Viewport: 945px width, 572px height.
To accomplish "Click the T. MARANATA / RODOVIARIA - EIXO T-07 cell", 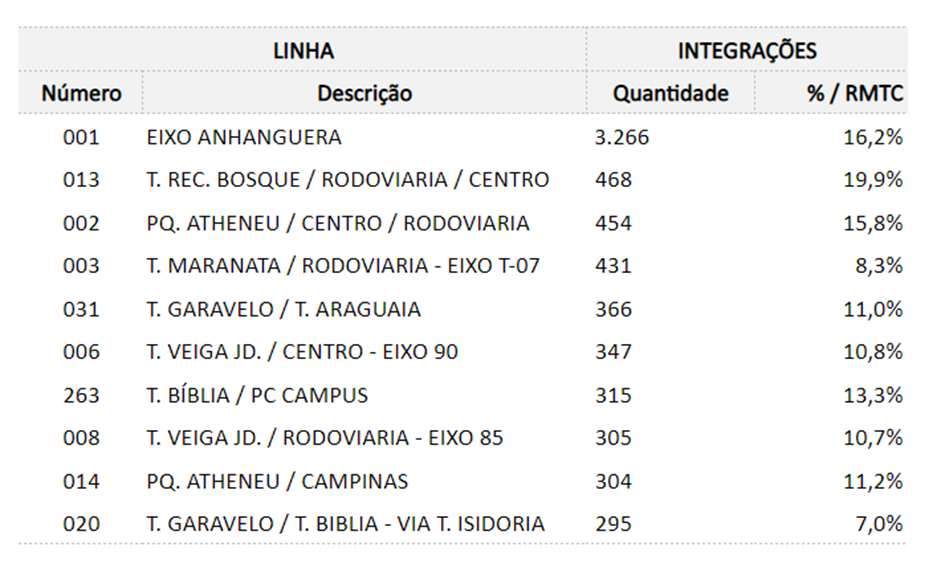I will 343,266.
